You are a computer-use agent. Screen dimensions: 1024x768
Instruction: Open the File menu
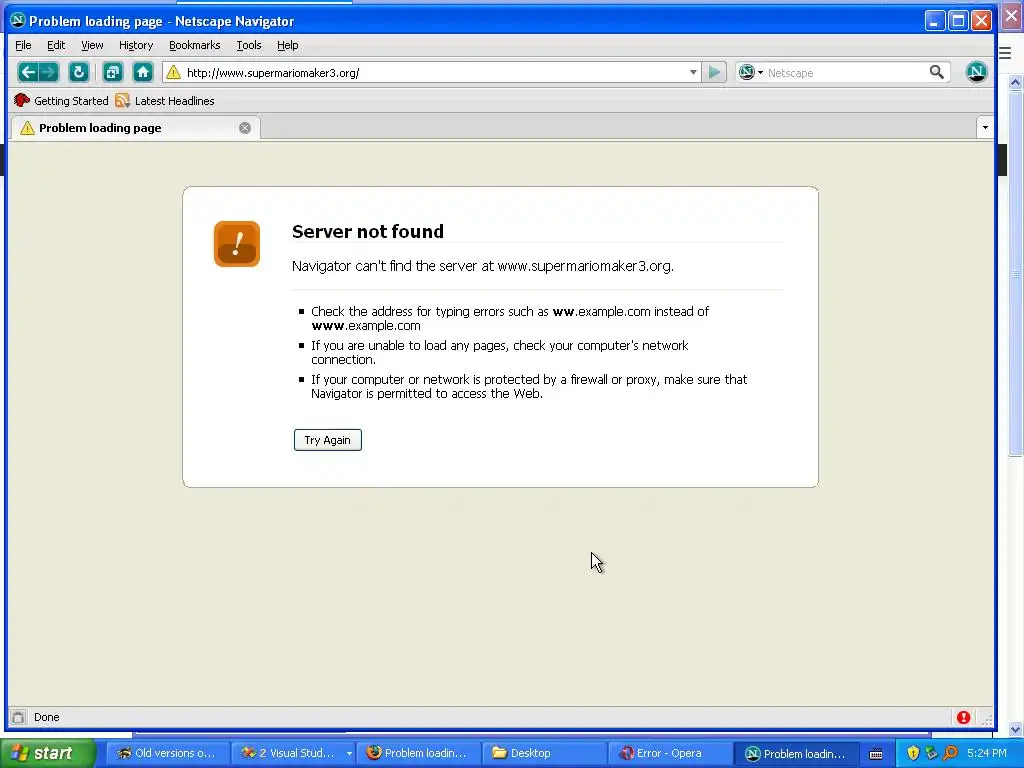click(x=23, y=45)
